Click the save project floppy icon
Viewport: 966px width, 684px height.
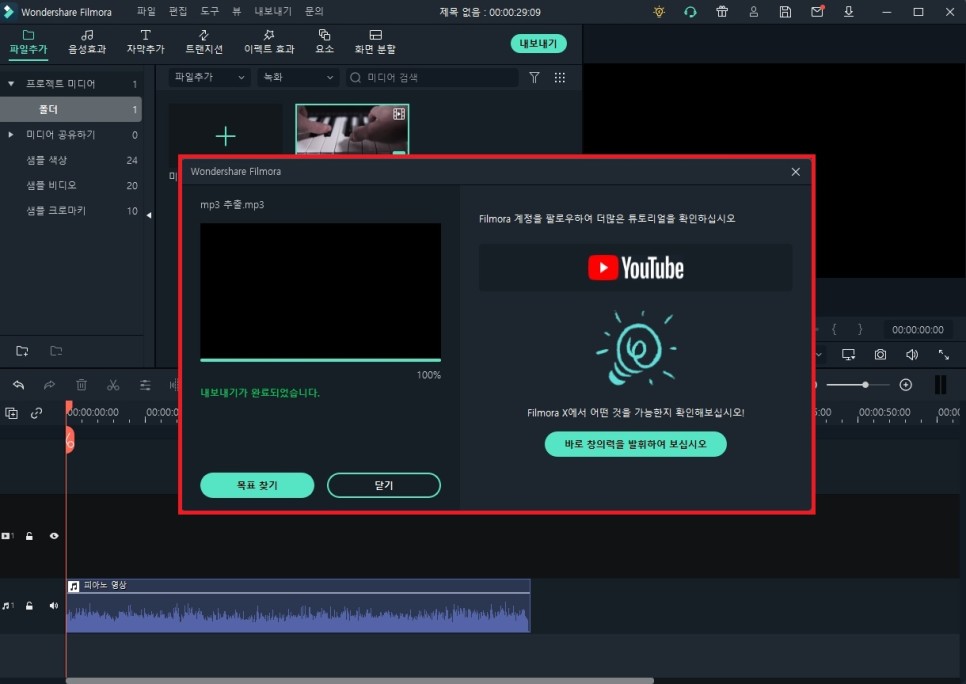click(785, 12)
